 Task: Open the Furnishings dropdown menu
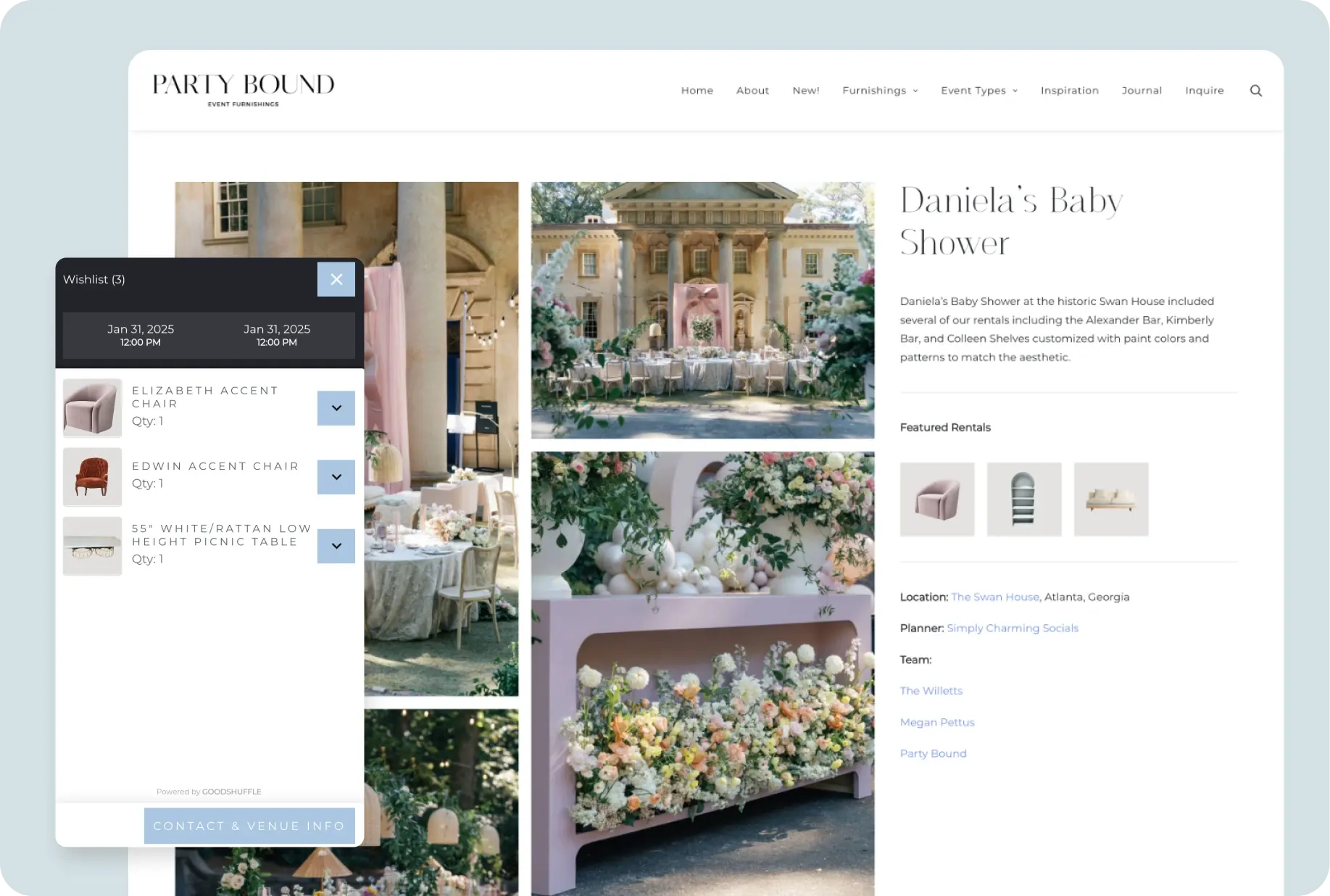coord(879,91)
